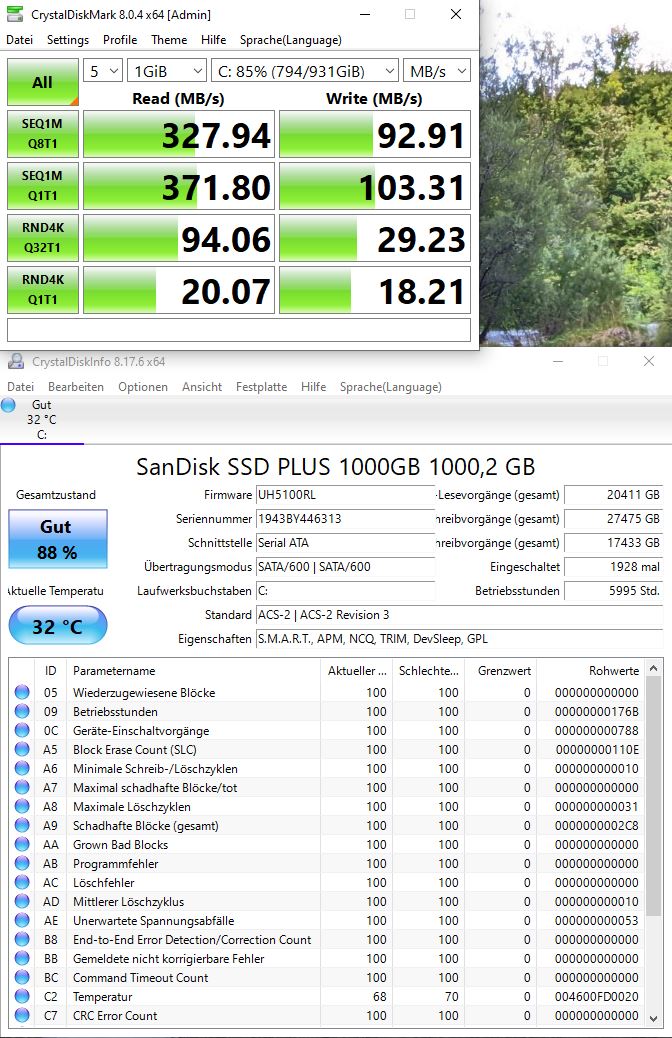The height and width of the screenshot is (1038, 672).
Task: Run all benchmarks with the All button
Action: (42, 82)
